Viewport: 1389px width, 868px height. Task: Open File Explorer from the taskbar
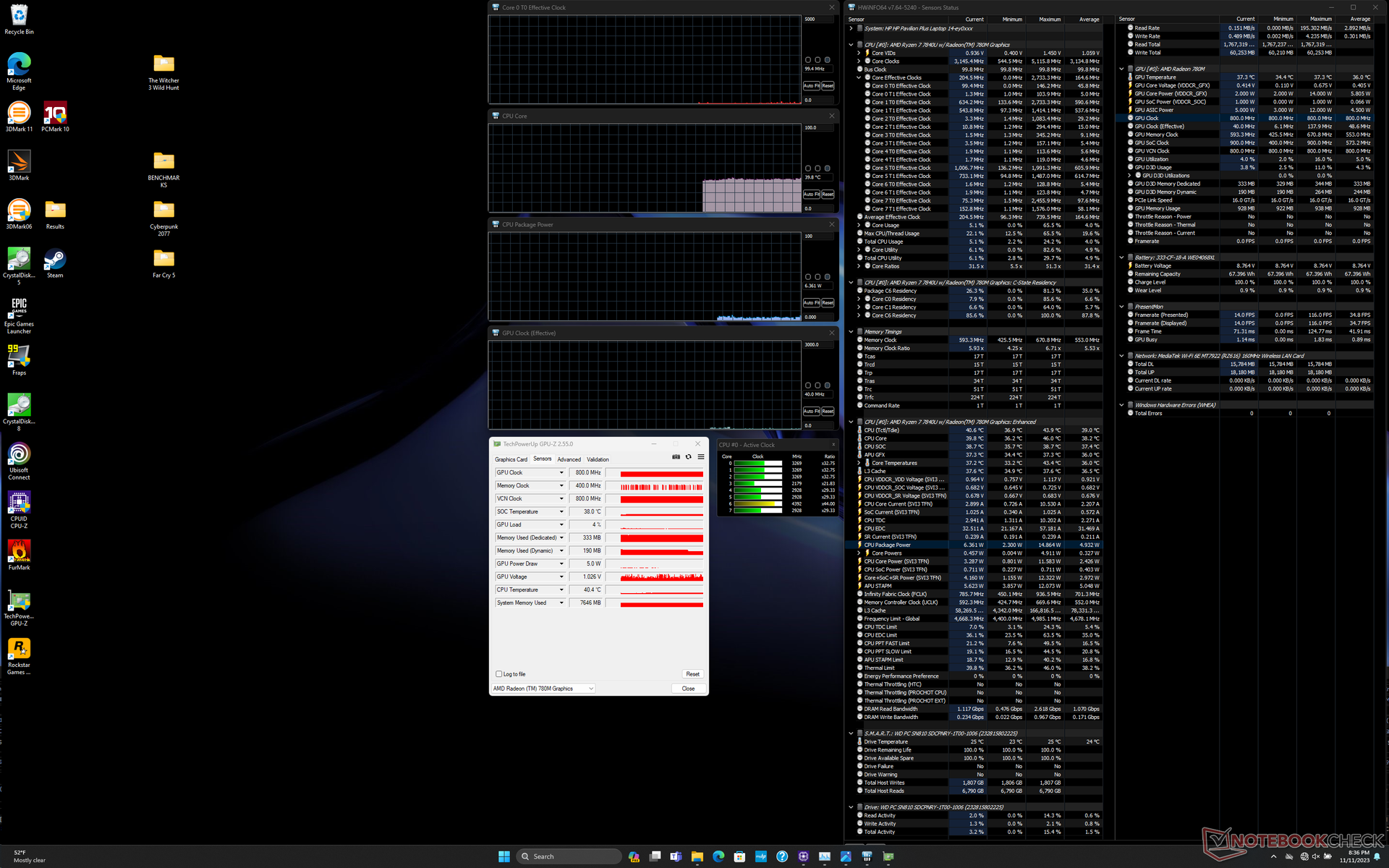click(697, 856)
